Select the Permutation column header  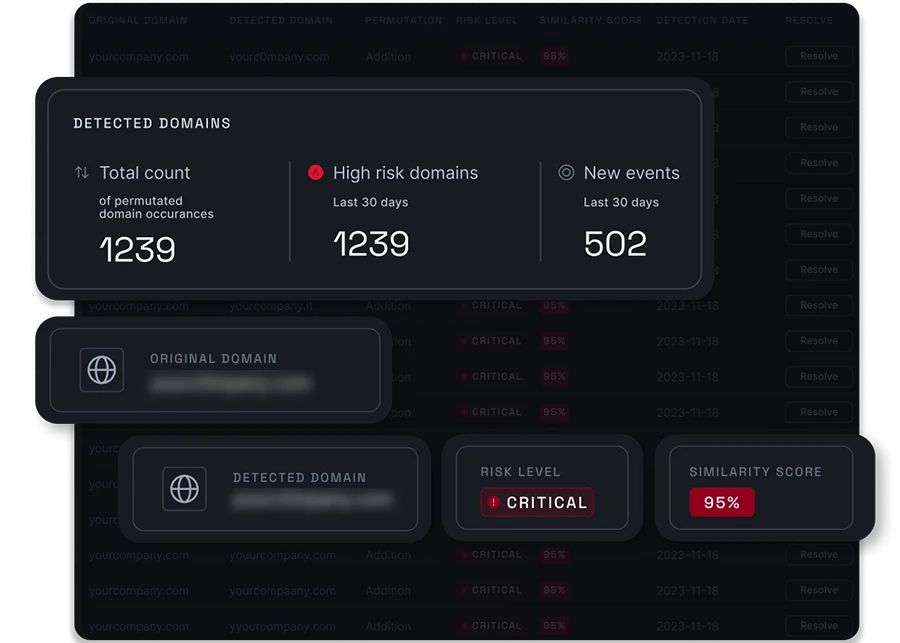[403, 20]
